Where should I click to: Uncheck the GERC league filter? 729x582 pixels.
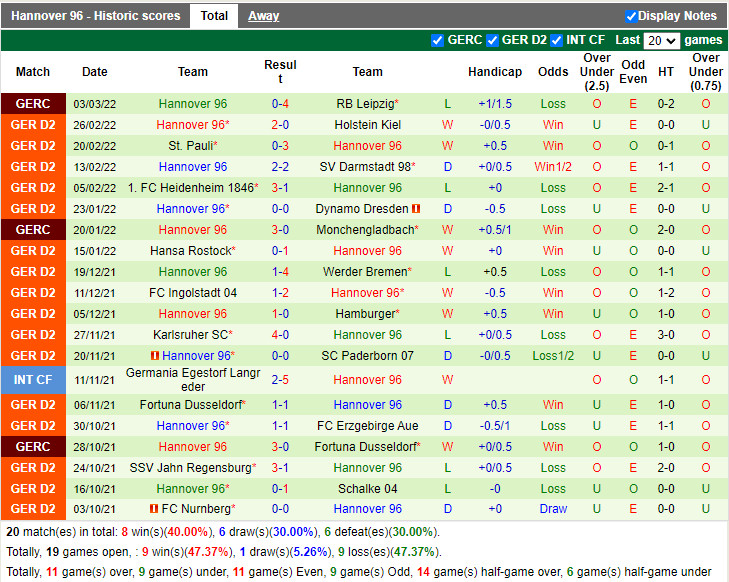pyautogui.click(x=437, y=40)
